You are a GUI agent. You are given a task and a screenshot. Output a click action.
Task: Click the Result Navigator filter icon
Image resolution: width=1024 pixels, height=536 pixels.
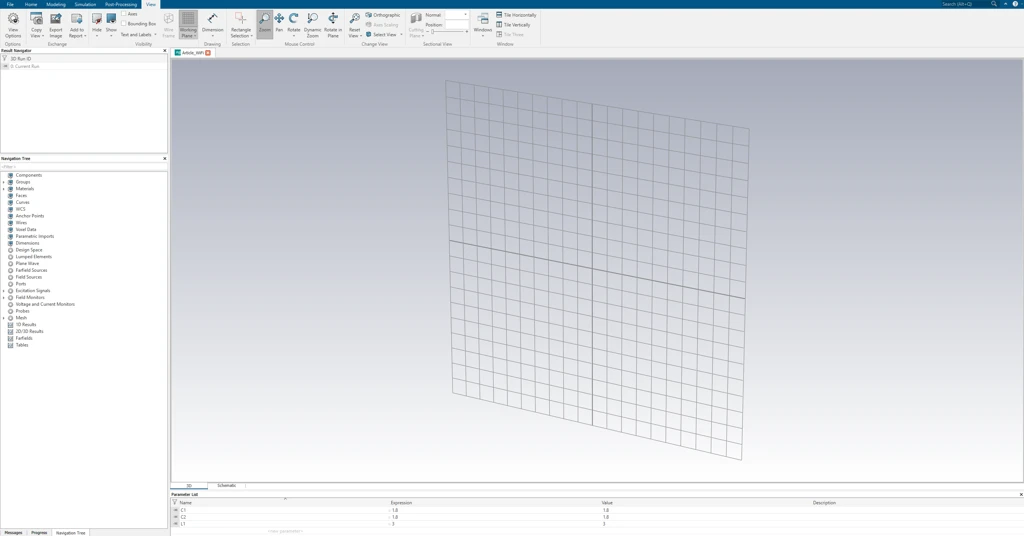point(5,59)
